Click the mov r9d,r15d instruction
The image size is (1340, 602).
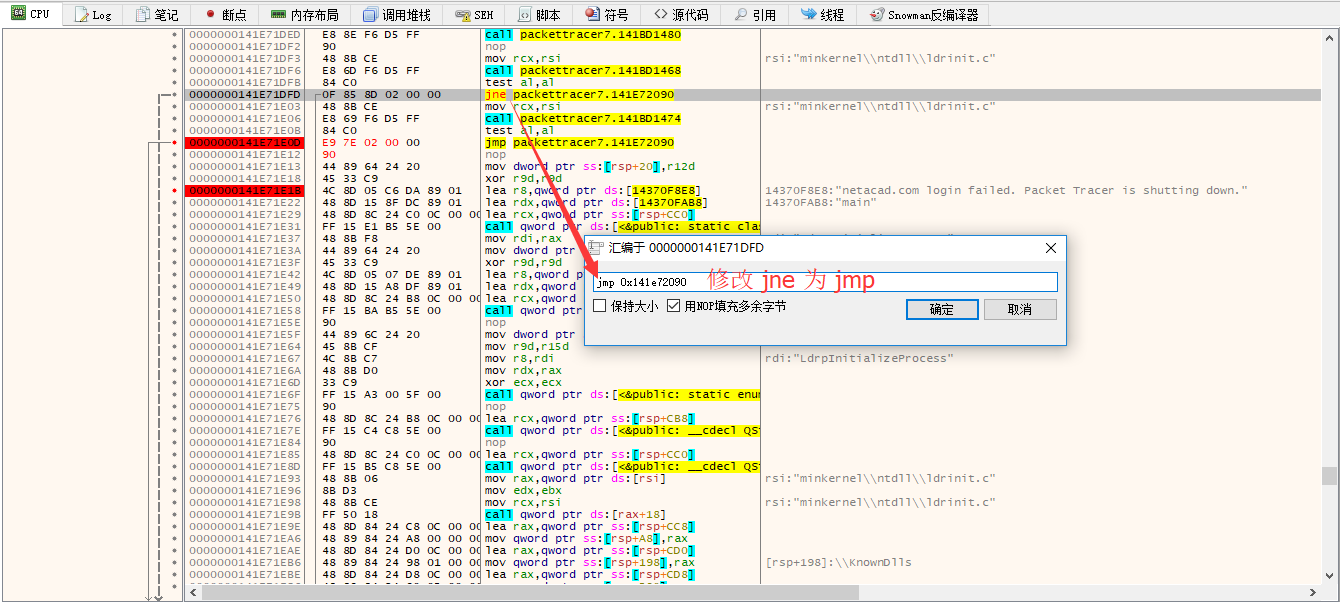(x=527, y=347)
